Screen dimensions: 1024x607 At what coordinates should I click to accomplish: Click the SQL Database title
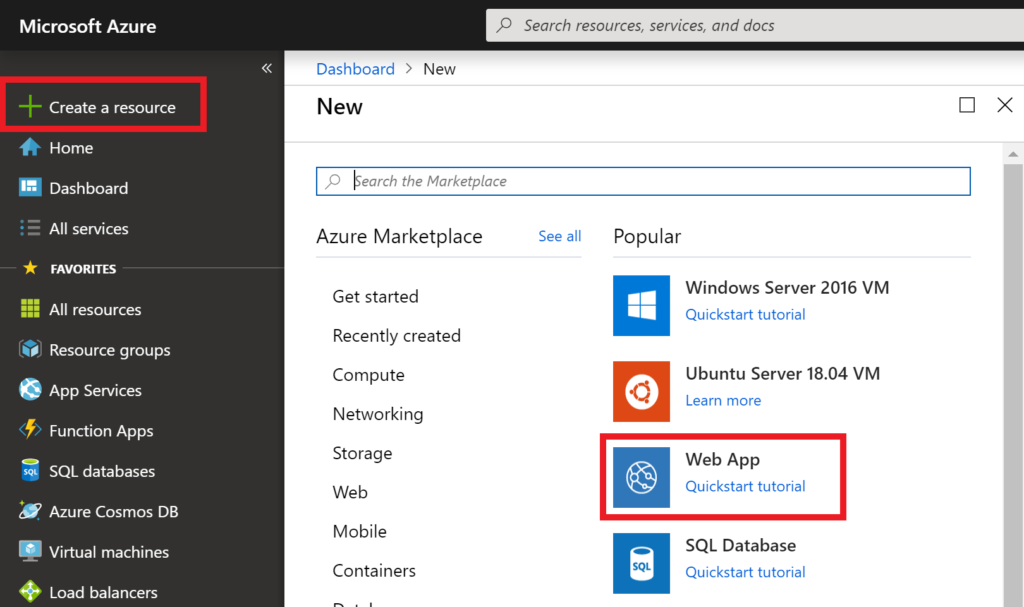tap(741, 545)
